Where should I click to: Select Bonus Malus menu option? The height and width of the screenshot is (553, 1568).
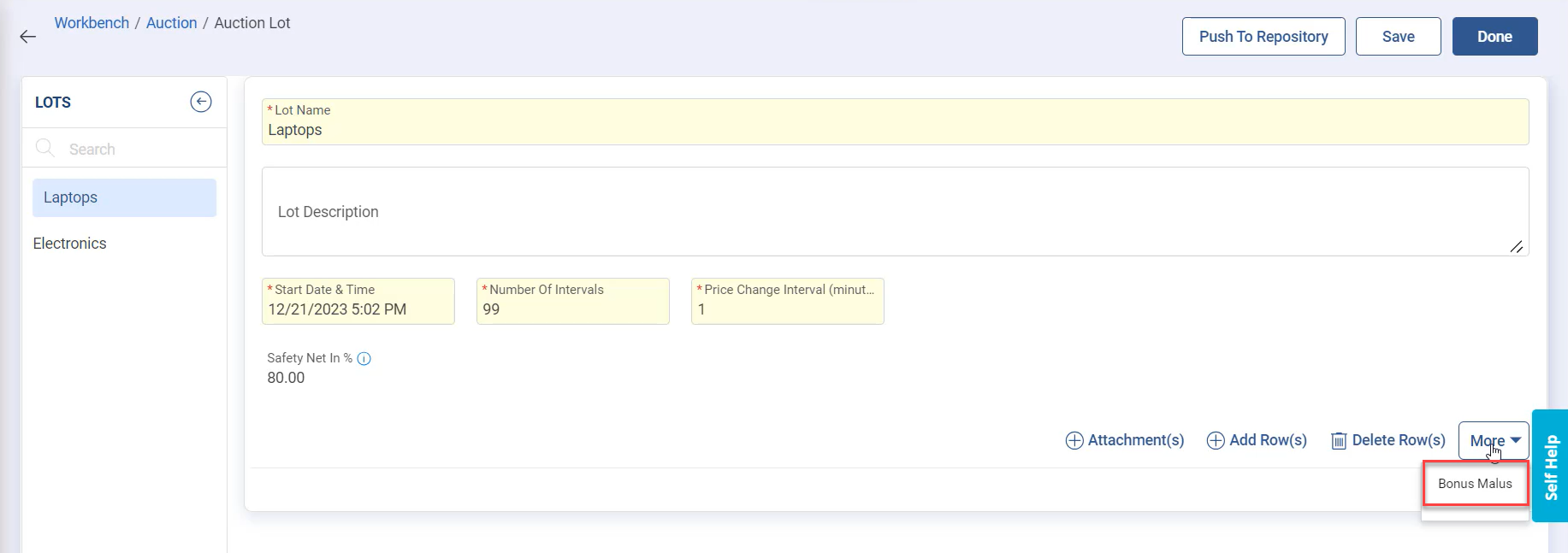(1475, 484)
